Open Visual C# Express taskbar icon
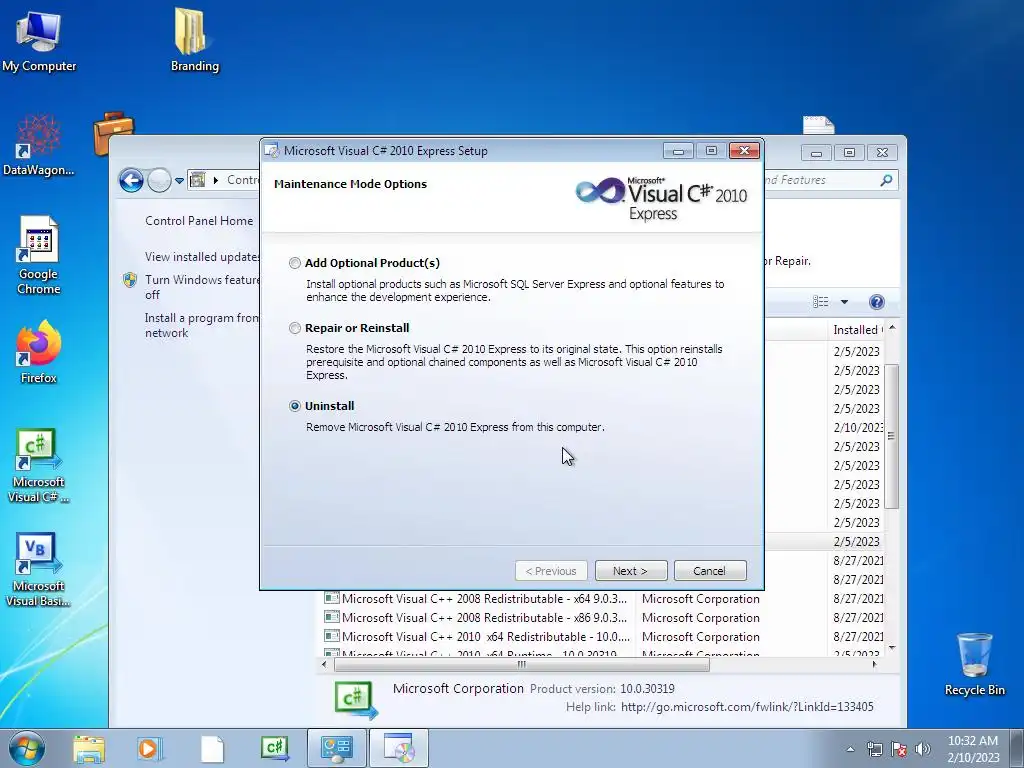Viewport: 1024px width, 768px height. point(275,749)
